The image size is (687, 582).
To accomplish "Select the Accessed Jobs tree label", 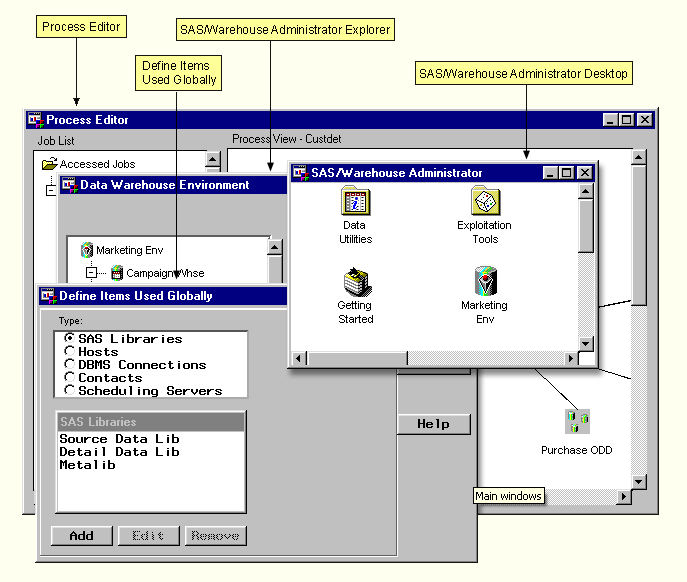I will pyautogui.click(x=97, y=164).
